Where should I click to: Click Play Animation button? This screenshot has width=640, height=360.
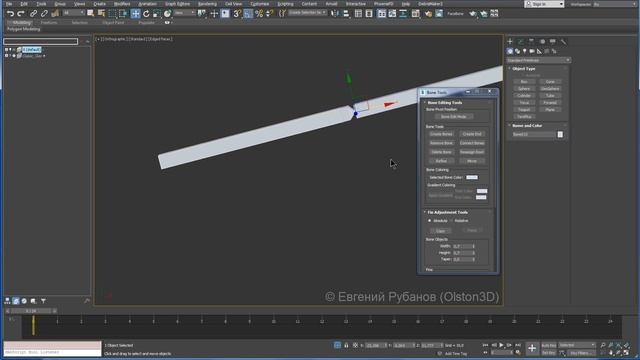(501, 345)
